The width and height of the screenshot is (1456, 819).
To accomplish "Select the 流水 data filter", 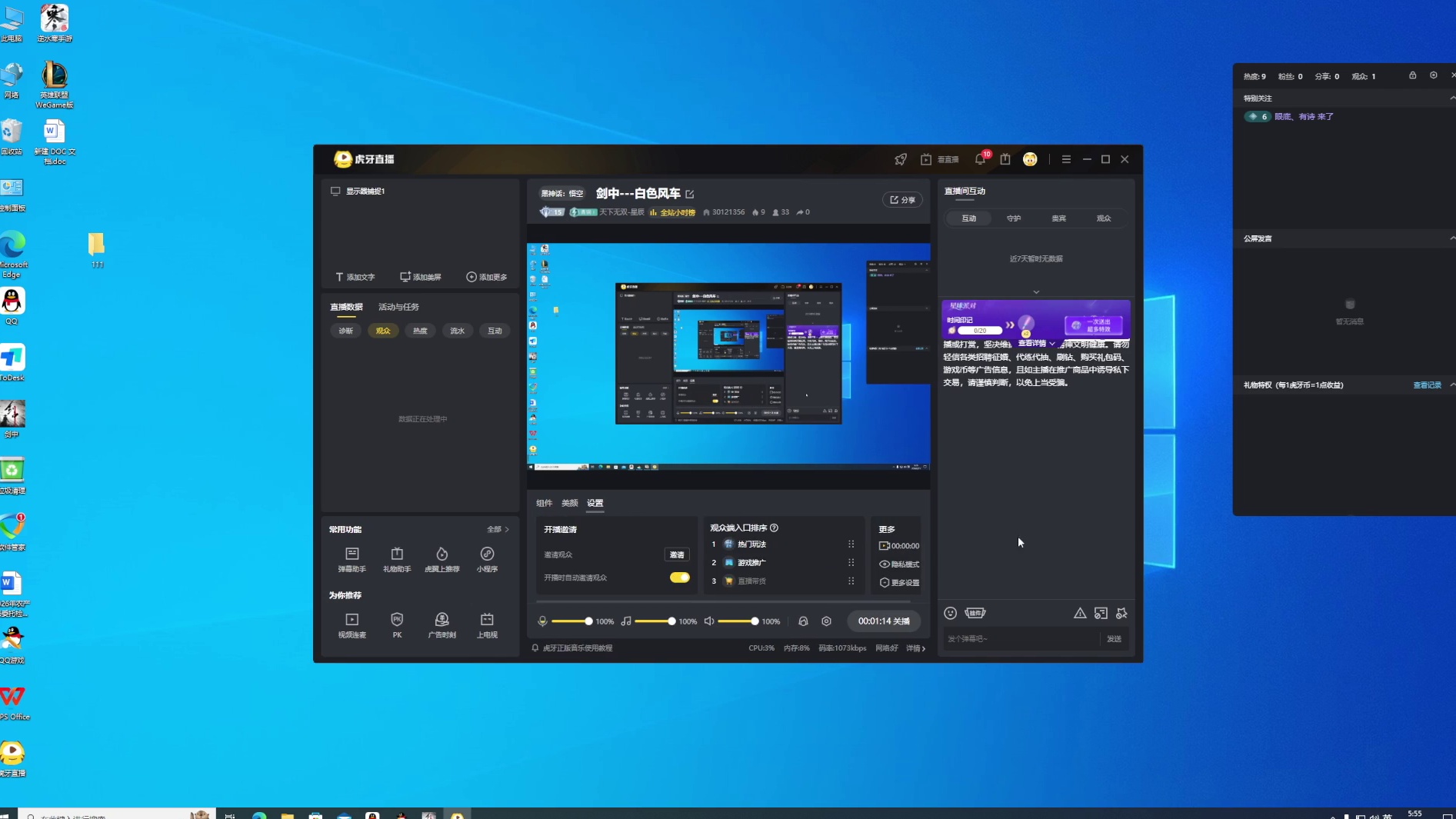I will point(458,331).
